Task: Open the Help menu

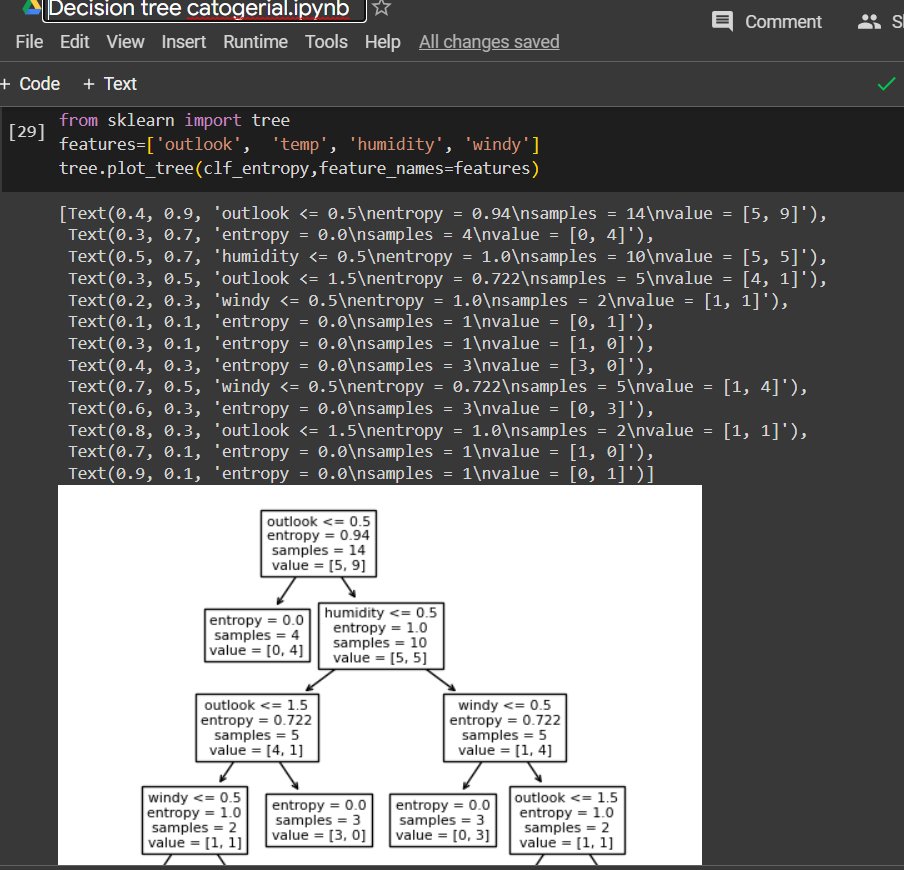Action: tap(382, 42)
